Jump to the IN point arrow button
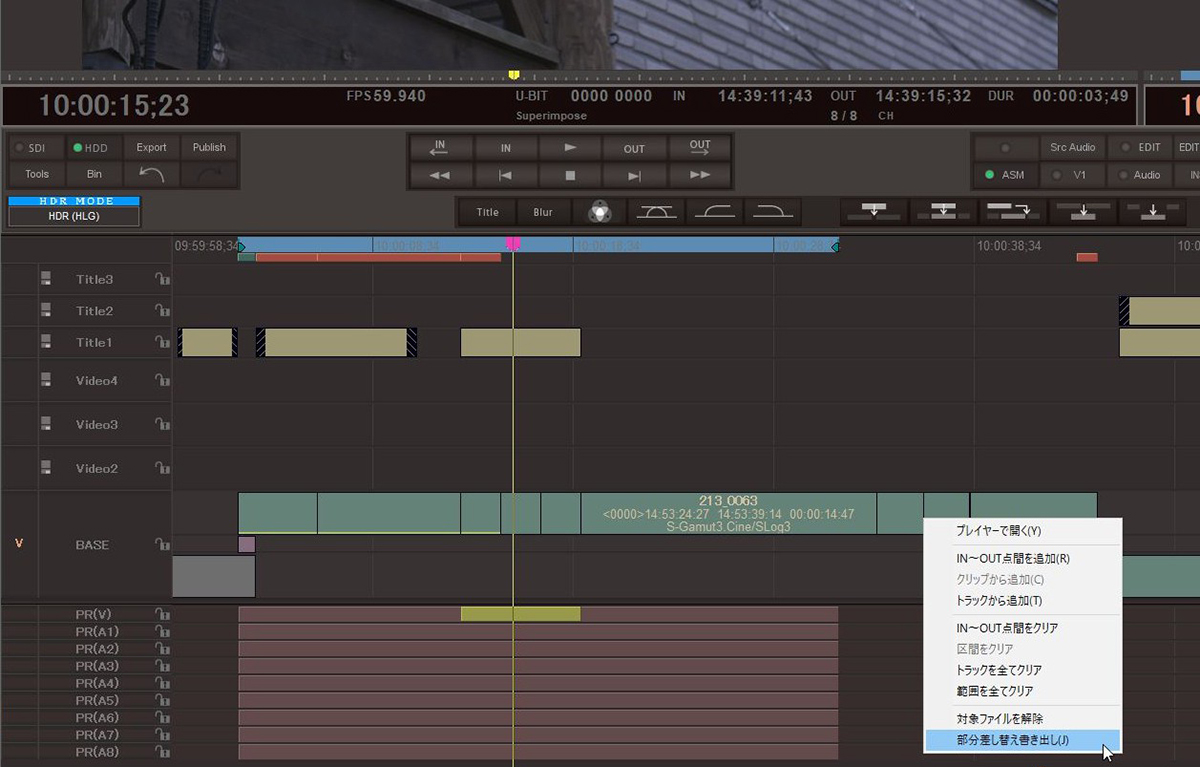1200x767 pixels. pyautogui.click(x=440, y=147)
